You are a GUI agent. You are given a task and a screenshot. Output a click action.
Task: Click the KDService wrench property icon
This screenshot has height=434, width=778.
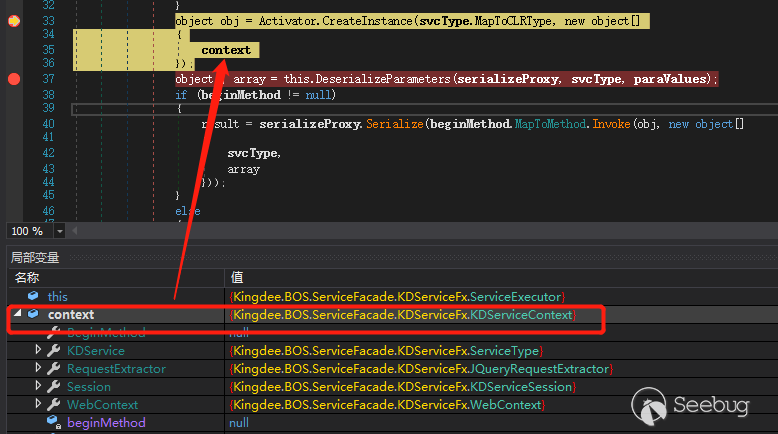54,350
